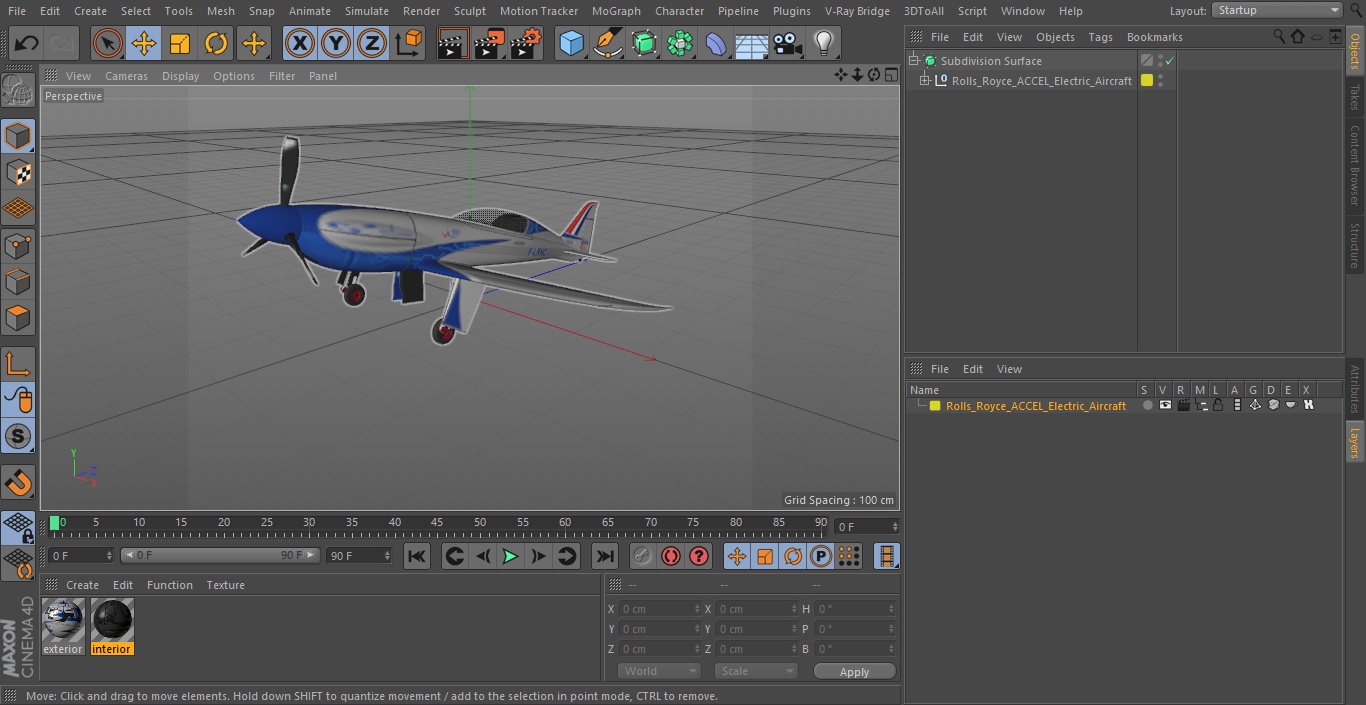Screen dimensions: 1366x705
Task: Click Render View clapper icon
Action: coord(453,43)
